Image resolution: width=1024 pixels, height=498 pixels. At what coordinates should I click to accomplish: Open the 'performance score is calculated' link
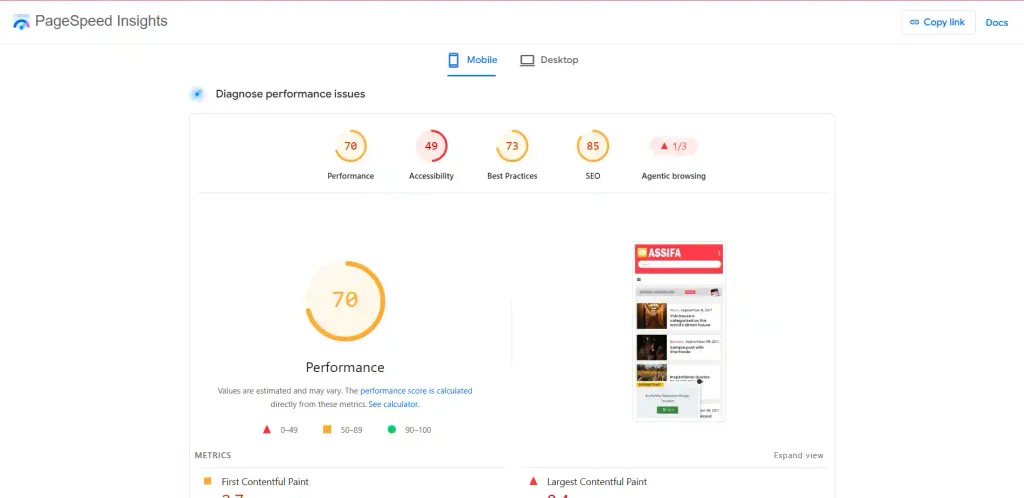pos(416,391)
